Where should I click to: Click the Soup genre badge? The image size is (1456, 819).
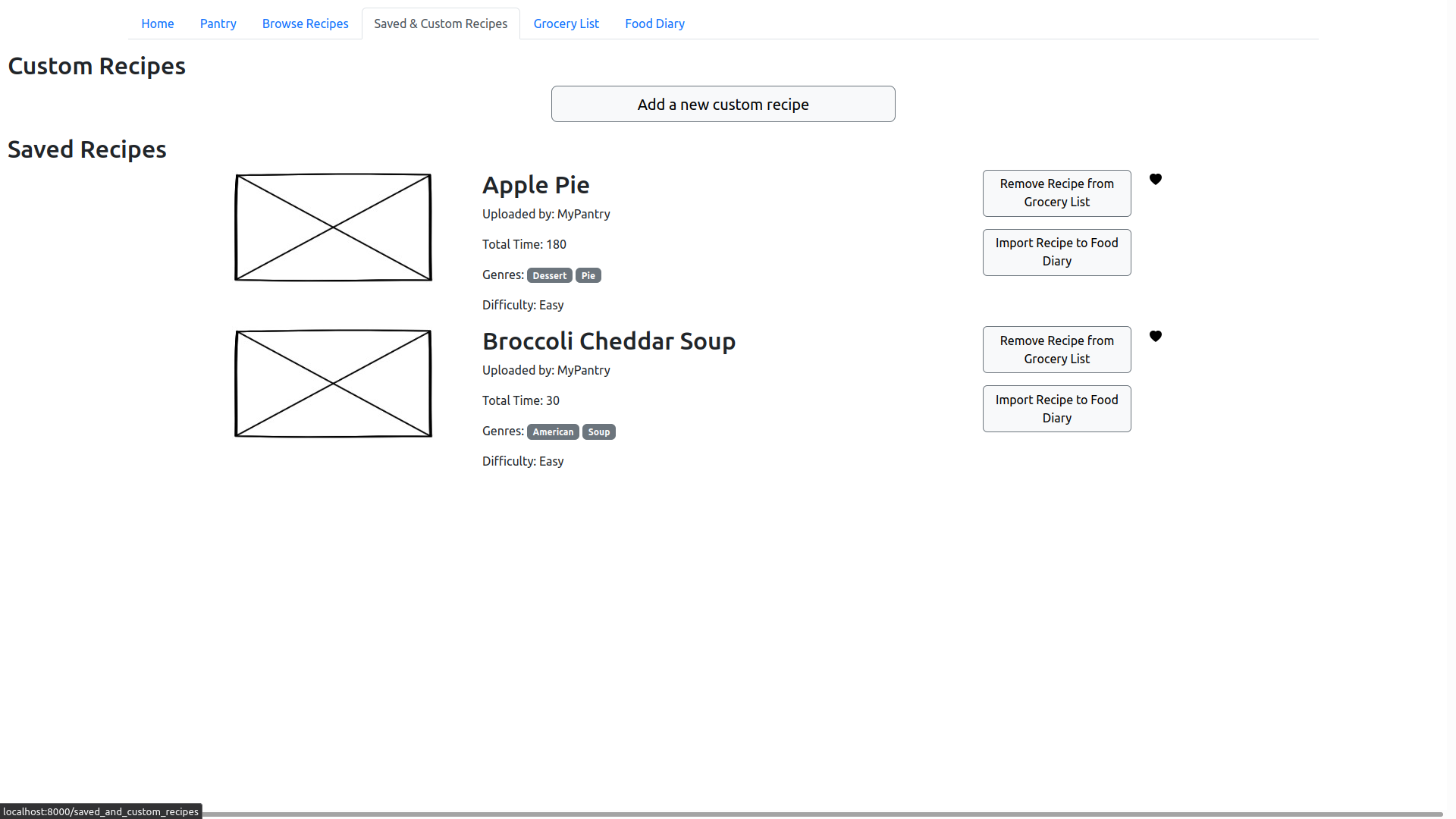(598, 431)
